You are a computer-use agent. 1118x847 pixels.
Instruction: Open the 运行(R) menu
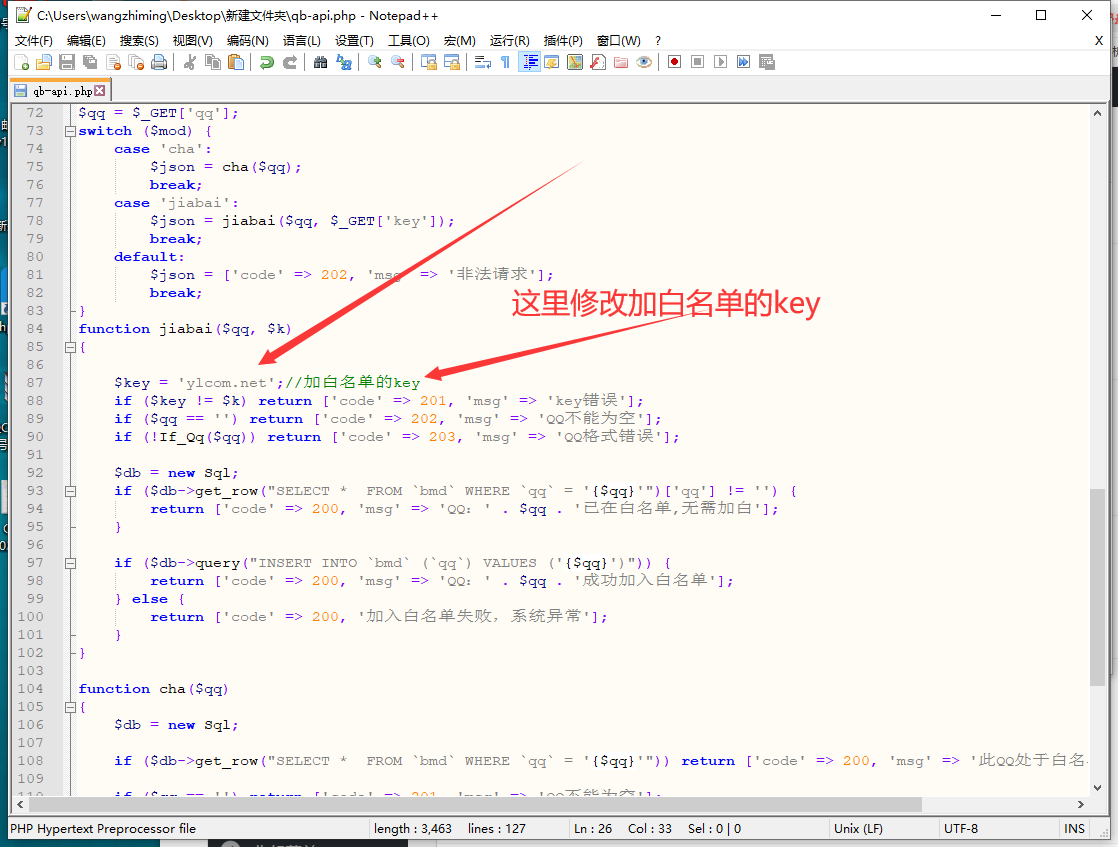click(x=510, y=41)
